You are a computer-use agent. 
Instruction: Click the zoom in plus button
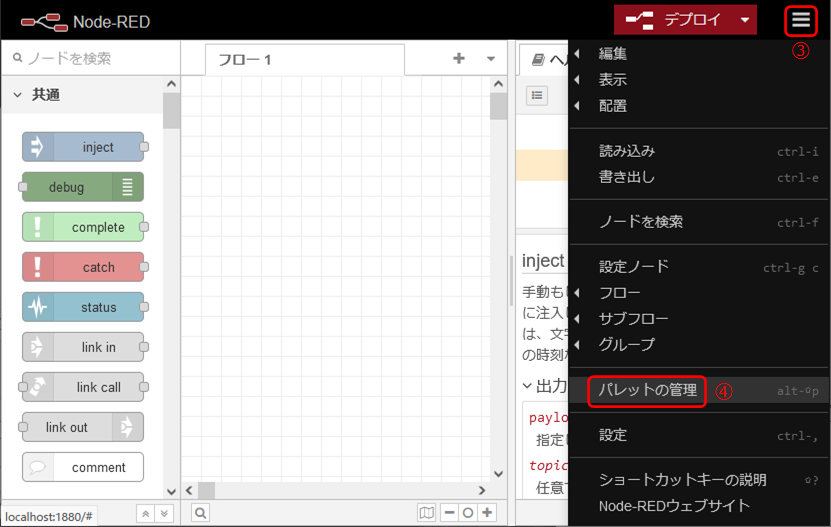coord(487,513)
